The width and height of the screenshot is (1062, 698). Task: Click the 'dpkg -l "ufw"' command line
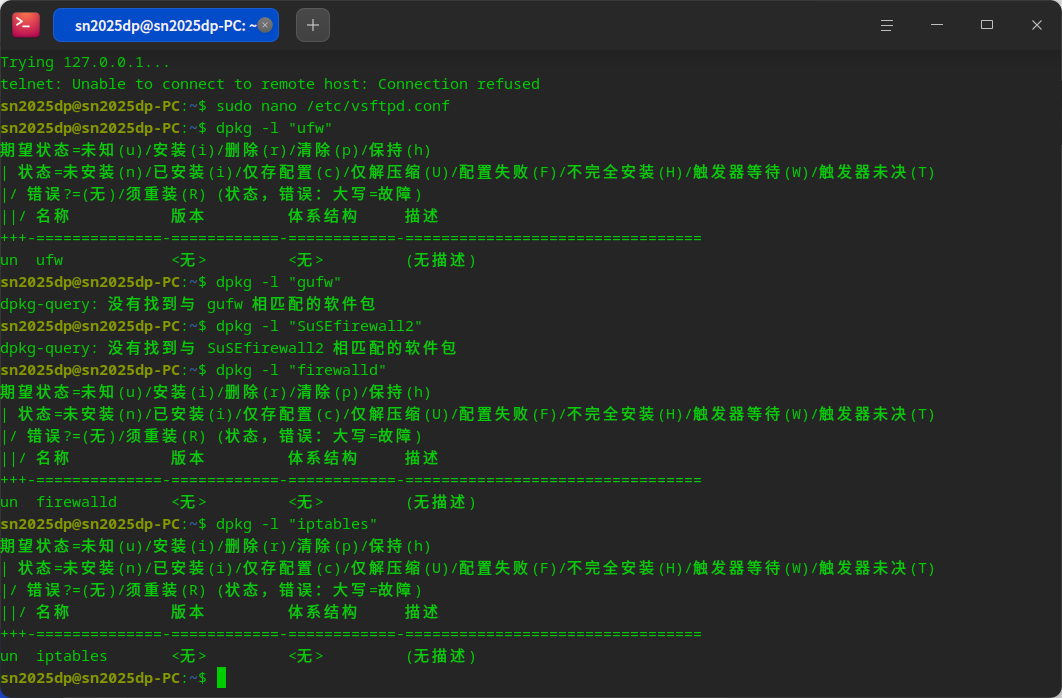click(x=274, y=128)
